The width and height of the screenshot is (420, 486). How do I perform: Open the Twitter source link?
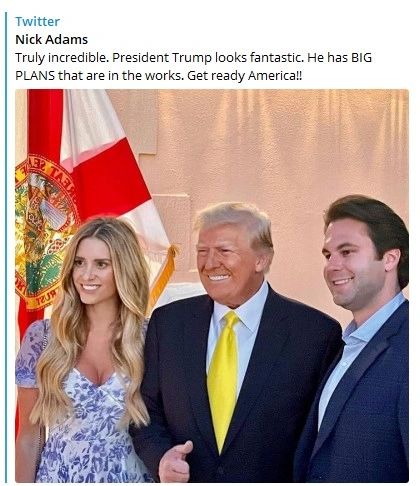point(37,21)
